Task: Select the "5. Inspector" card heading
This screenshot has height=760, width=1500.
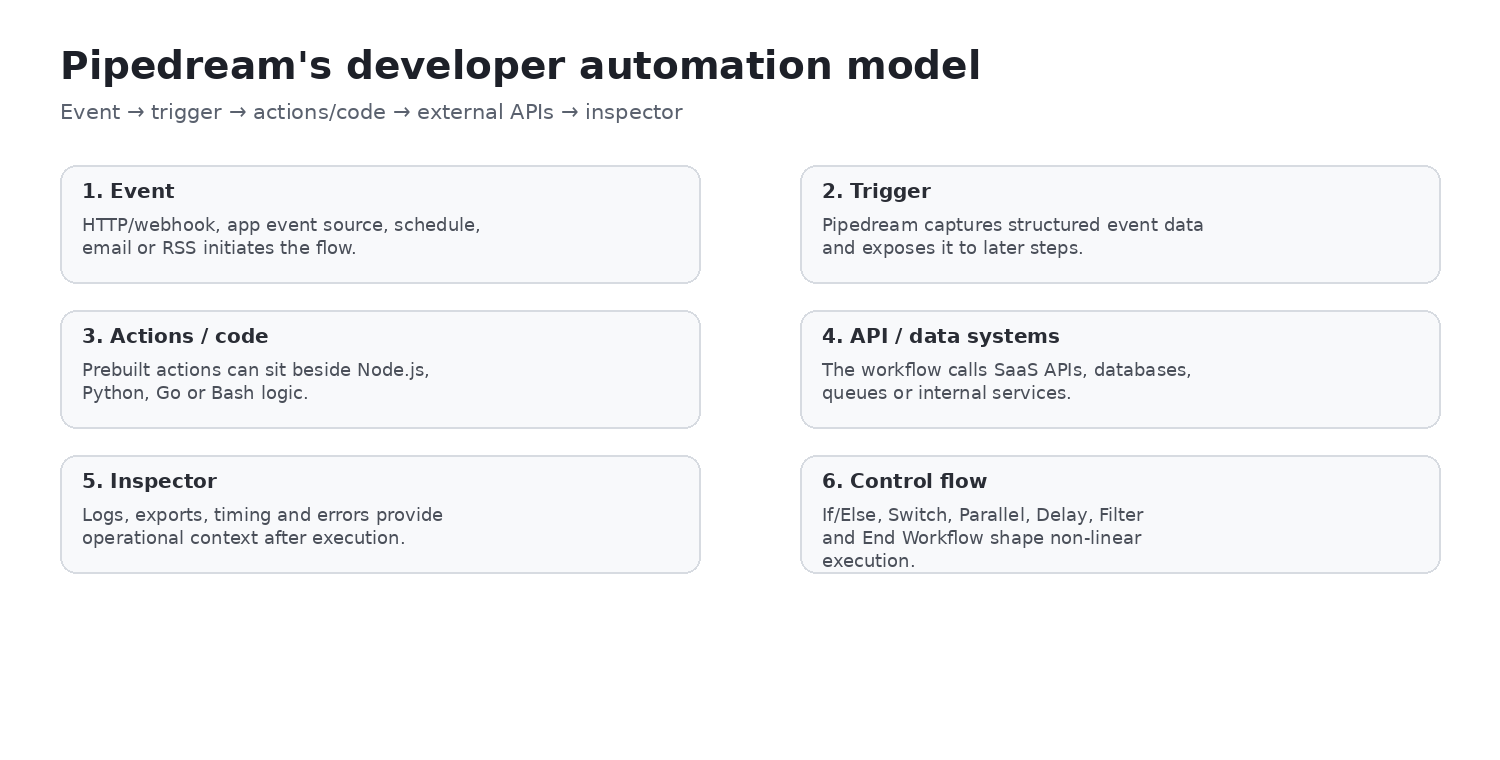Action: click(149, 481)
